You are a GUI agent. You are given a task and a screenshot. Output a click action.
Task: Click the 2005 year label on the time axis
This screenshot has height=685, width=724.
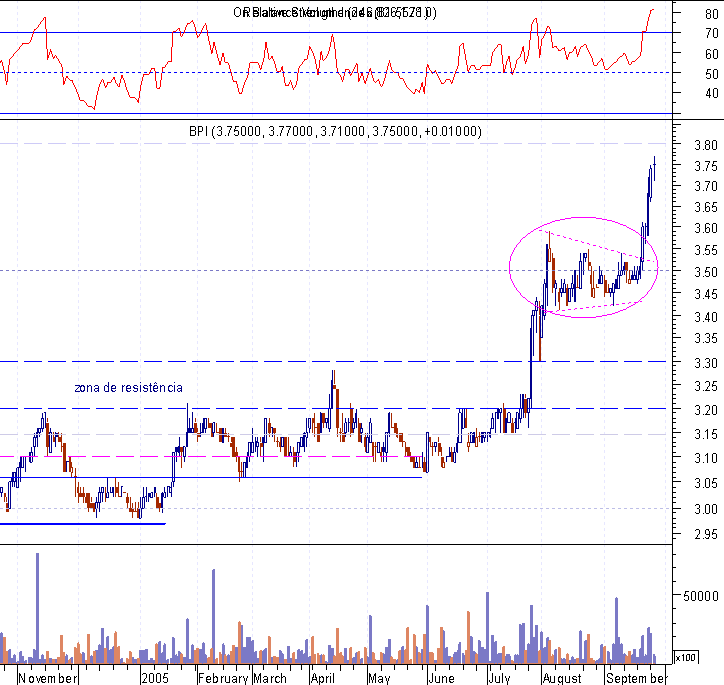pos(155,678)
